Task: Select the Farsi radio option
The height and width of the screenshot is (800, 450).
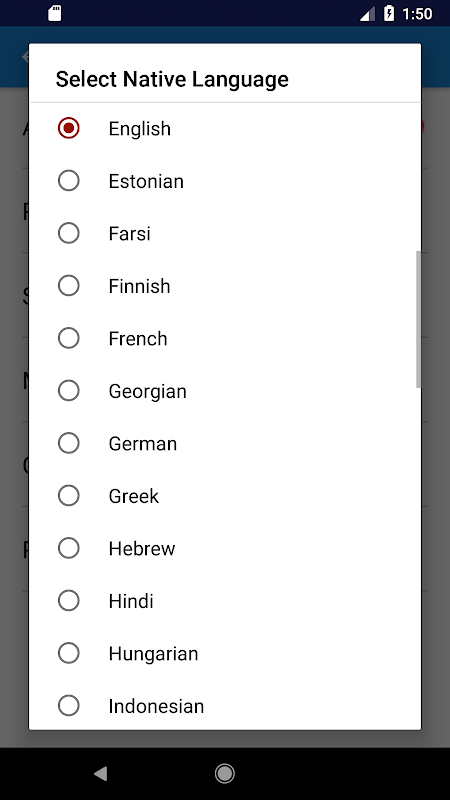Action: (224, 233)
